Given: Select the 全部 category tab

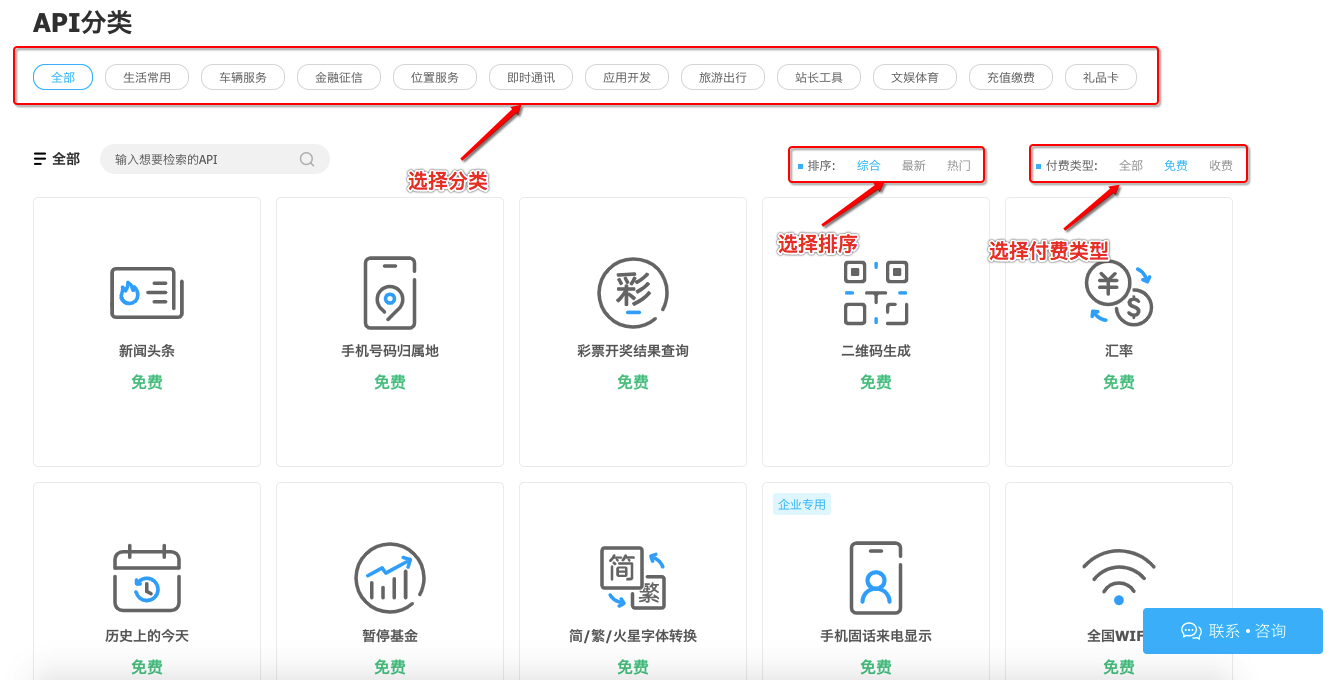Looking at the screenshot, I should tap(63, 77).
